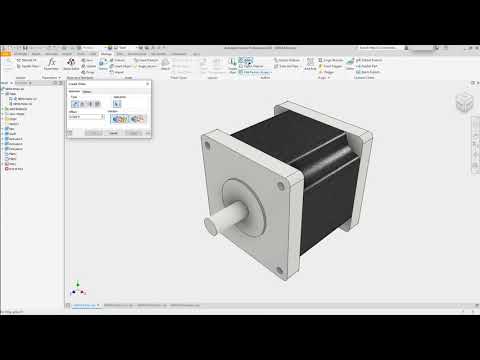Open the Add-Ins manager
This screenshot has width=480, height=360.
310,64
